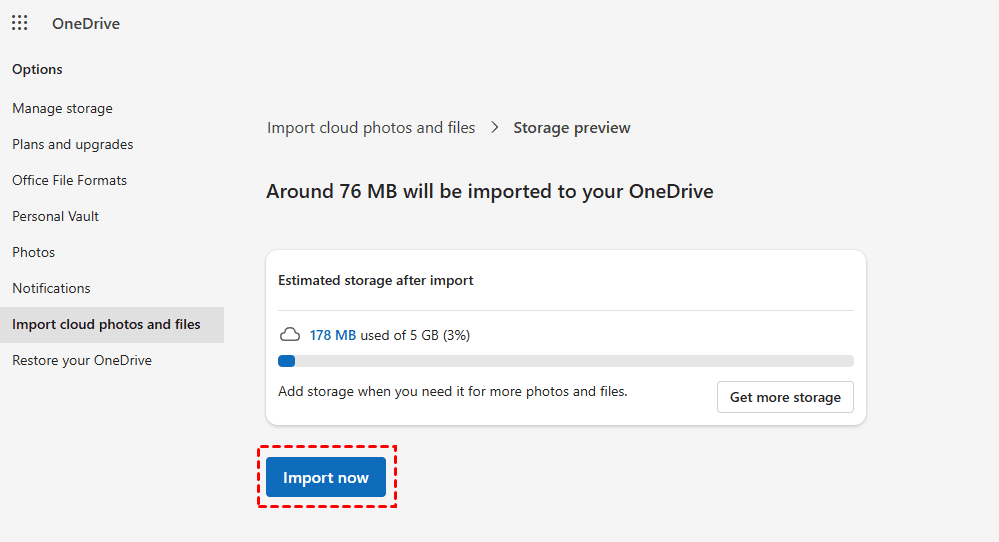Return via Import cloud photos breadcrumb link

[371, 128]
